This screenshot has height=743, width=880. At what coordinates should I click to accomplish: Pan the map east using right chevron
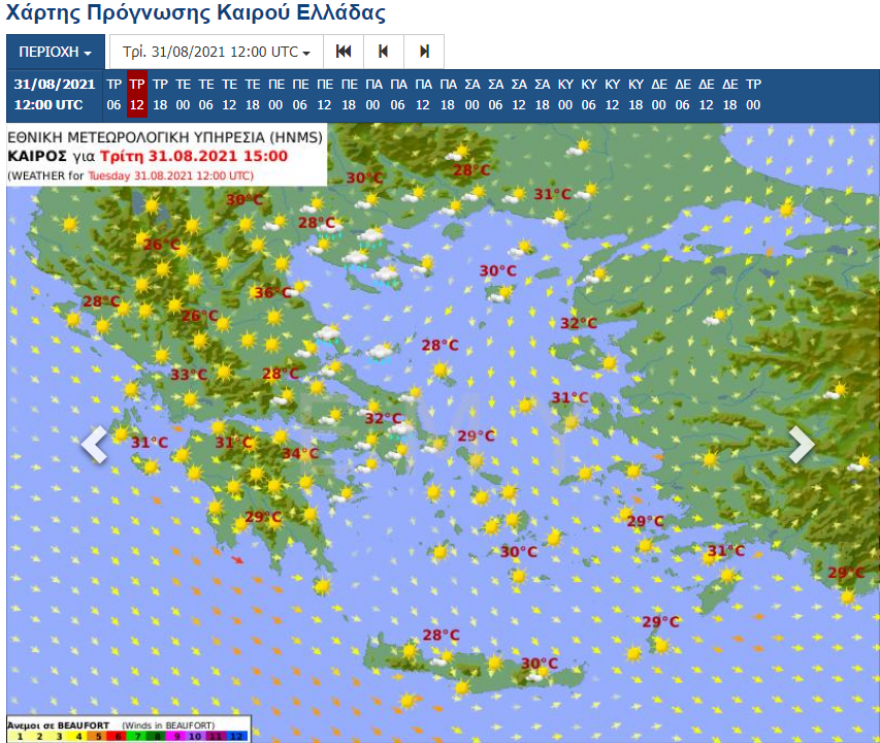click(798, 444)
